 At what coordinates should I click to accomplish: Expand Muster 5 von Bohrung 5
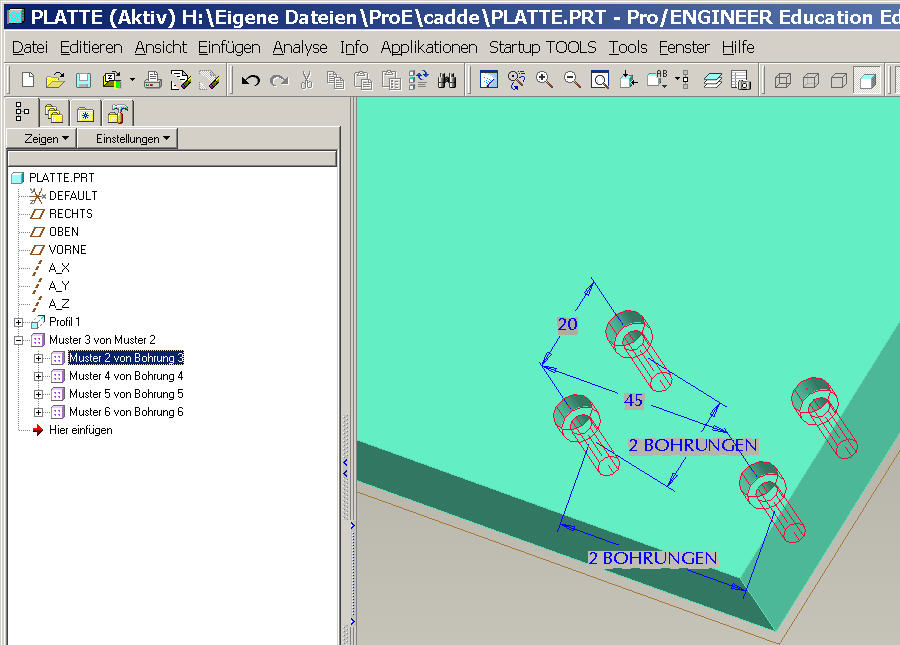[x=38, y=394]
